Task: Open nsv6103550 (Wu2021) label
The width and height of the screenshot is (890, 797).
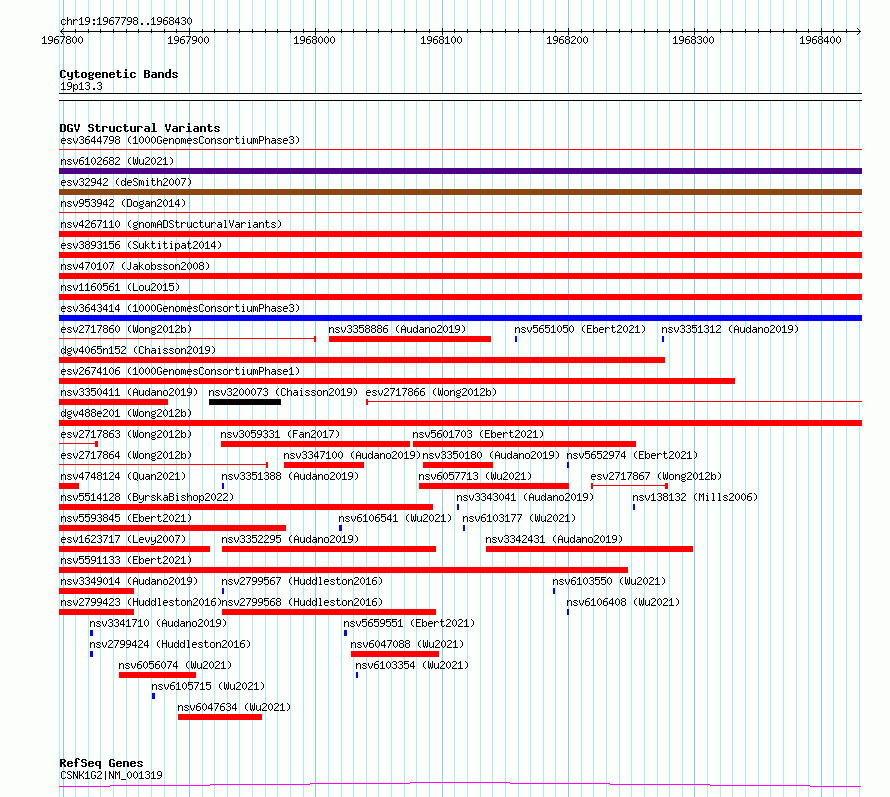Action: click(609, 581)
